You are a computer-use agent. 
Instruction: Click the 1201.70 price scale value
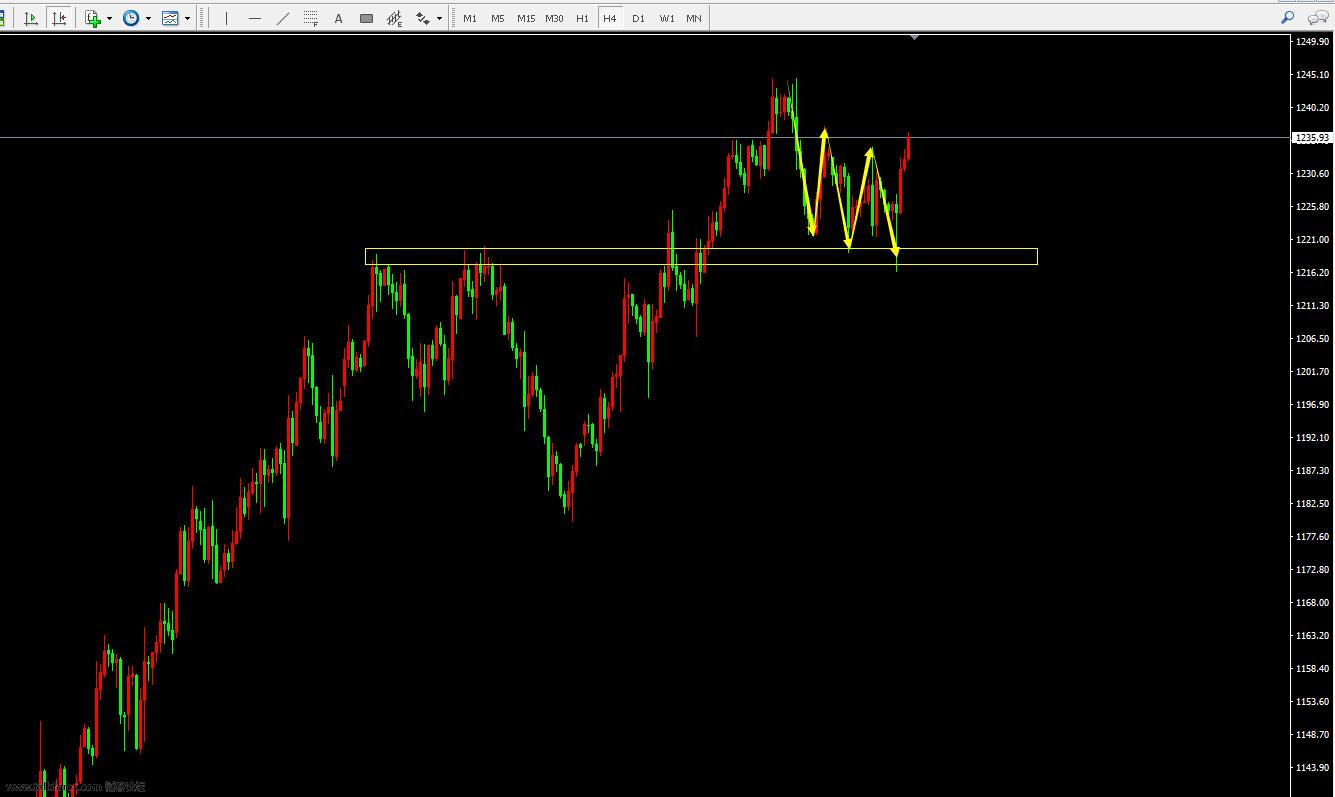(x=1313, y=371)
